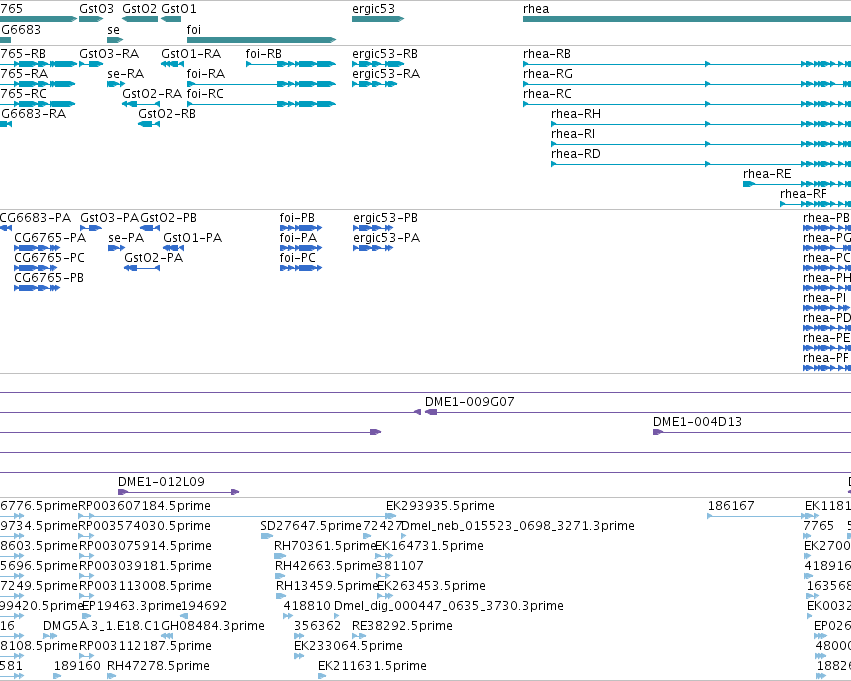Image resolution: width=851 pixels, height=681 pixels.
Task: Select protein foi-PB
Action: point(301,228)
